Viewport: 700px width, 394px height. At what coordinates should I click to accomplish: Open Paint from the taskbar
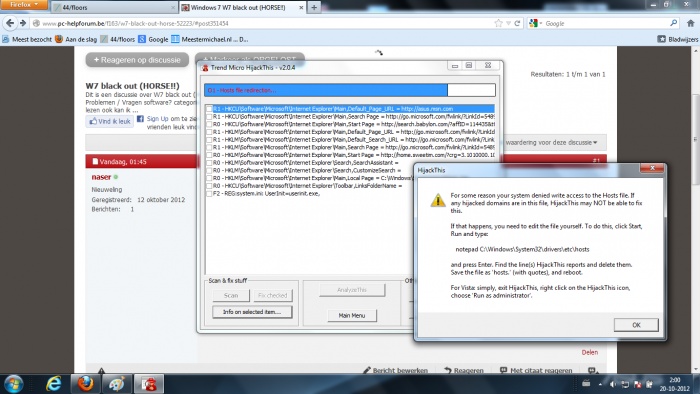(117, 384)
